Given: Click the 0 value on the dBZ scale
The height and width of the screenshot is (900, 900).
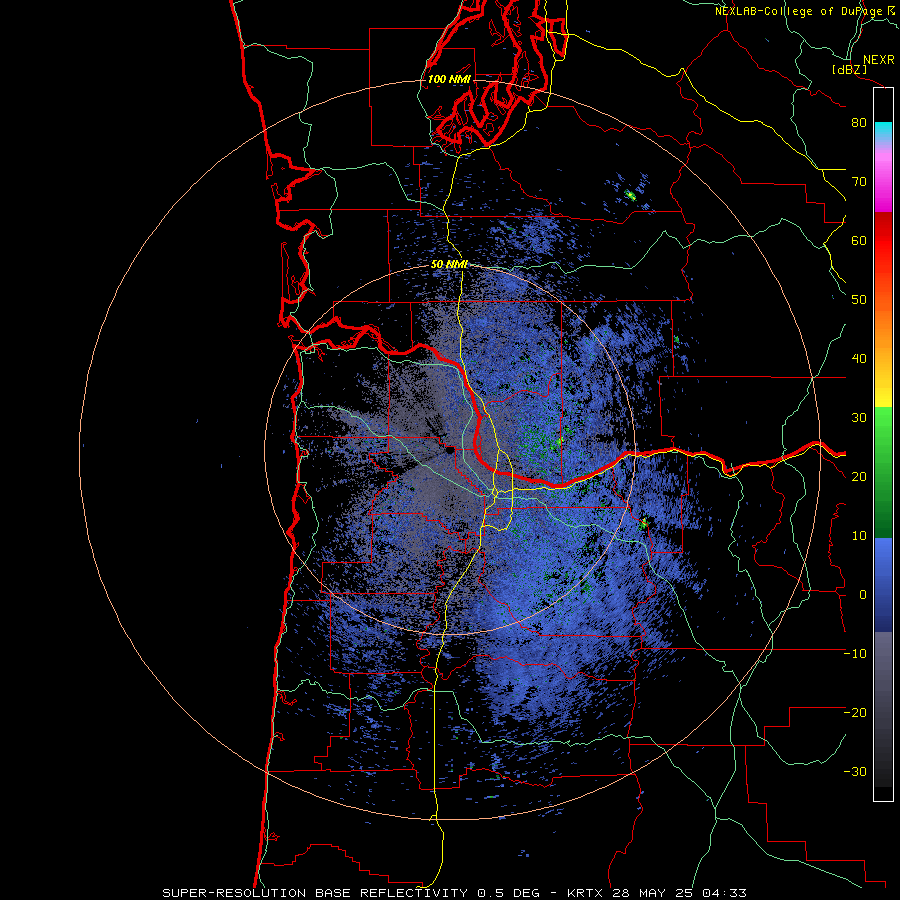Looking at the screenshot, I should (863, 595).
